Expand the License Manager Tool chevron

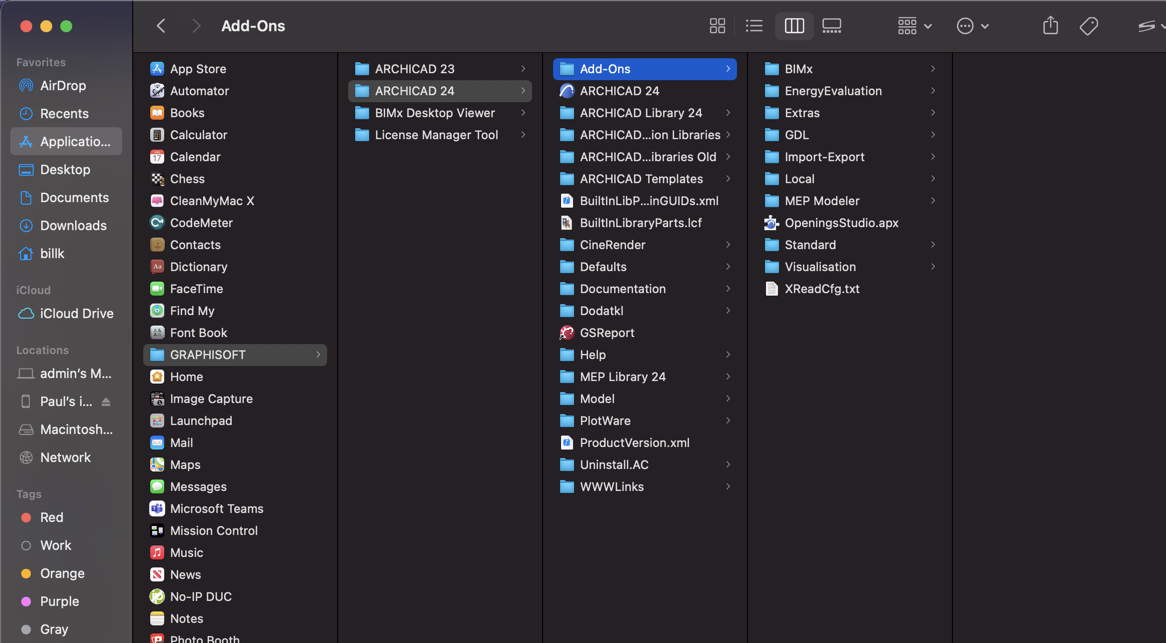tap(524, 135)
